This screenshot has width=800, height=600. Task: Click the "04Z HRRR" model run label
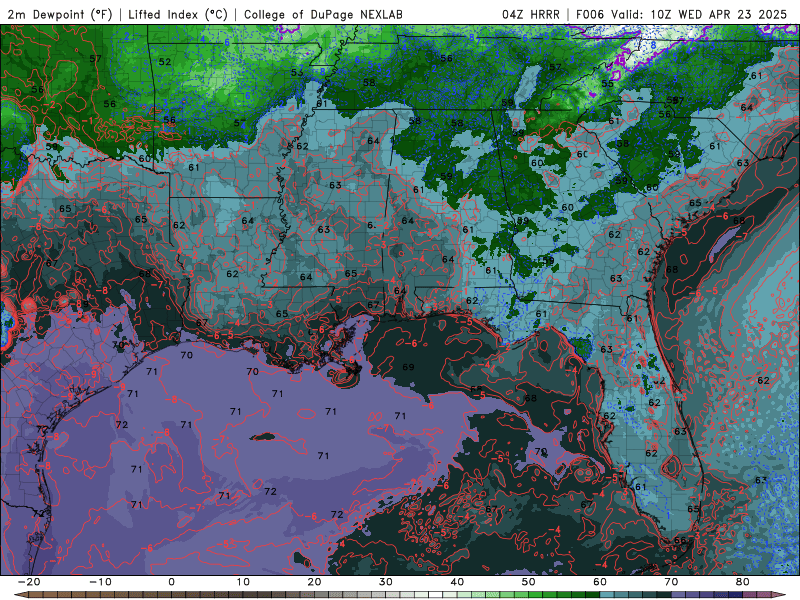tap(531, 14)
